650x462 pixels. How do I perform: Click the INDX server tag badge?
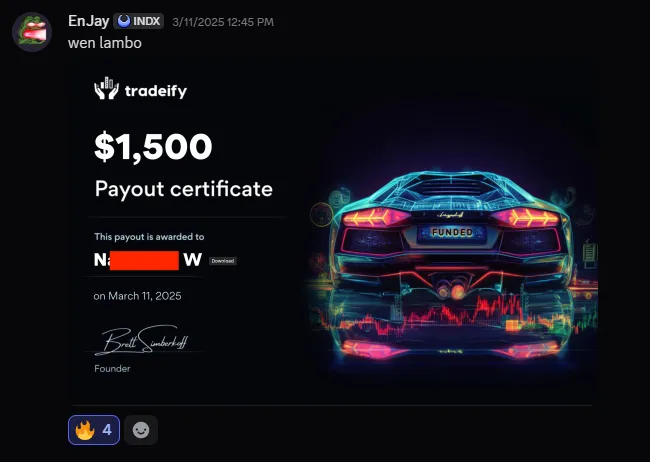pyautogui.click(x=138, y=21)
